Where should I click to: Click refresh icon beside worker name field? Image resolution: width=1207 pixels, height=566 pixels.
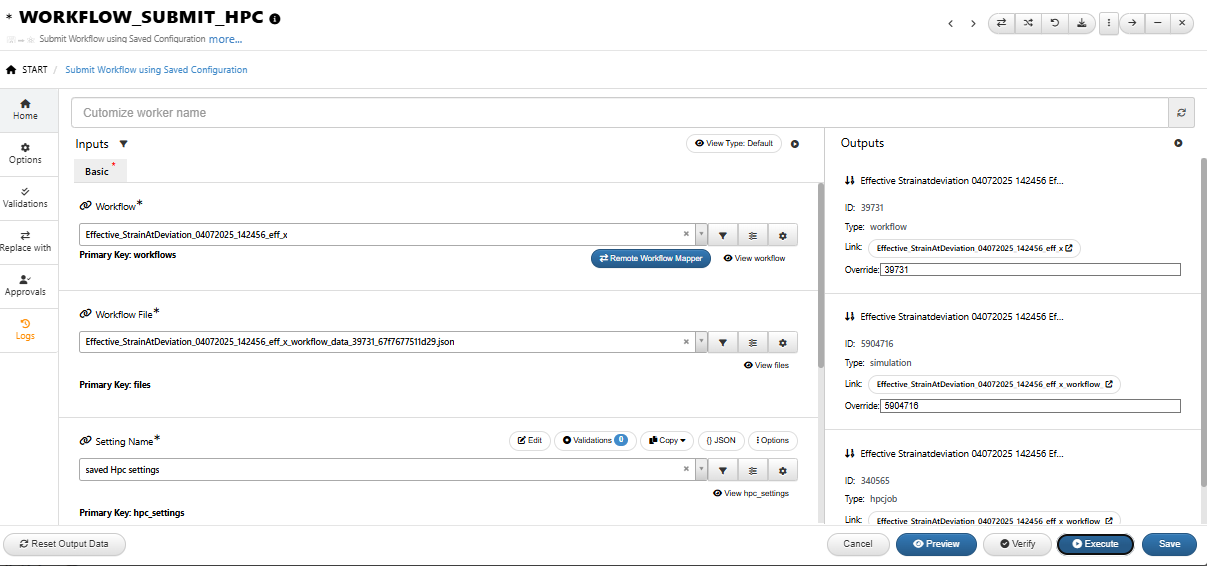(x=1181, y=113)
